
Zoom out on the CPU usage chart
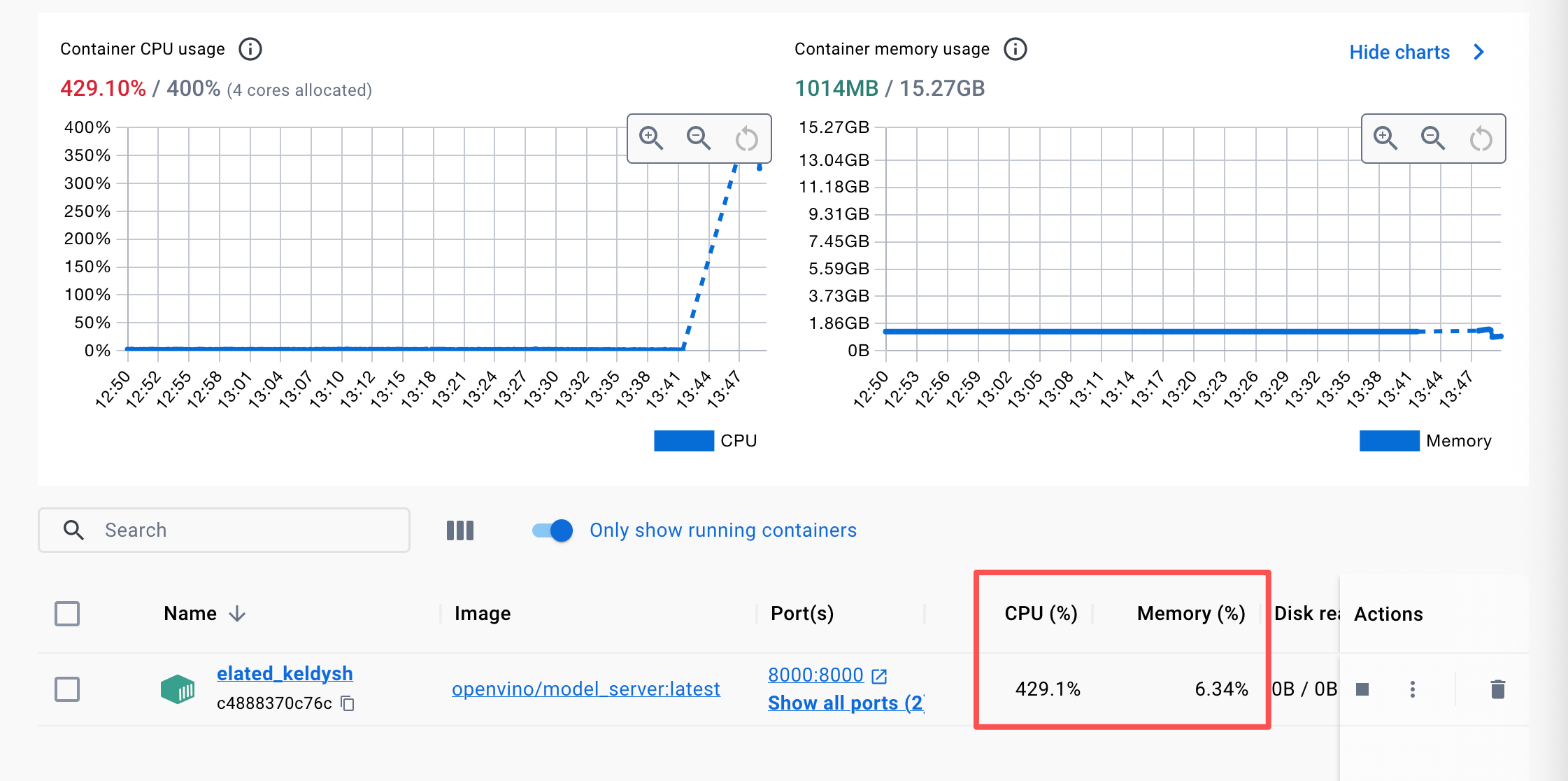tap(699, 138)
